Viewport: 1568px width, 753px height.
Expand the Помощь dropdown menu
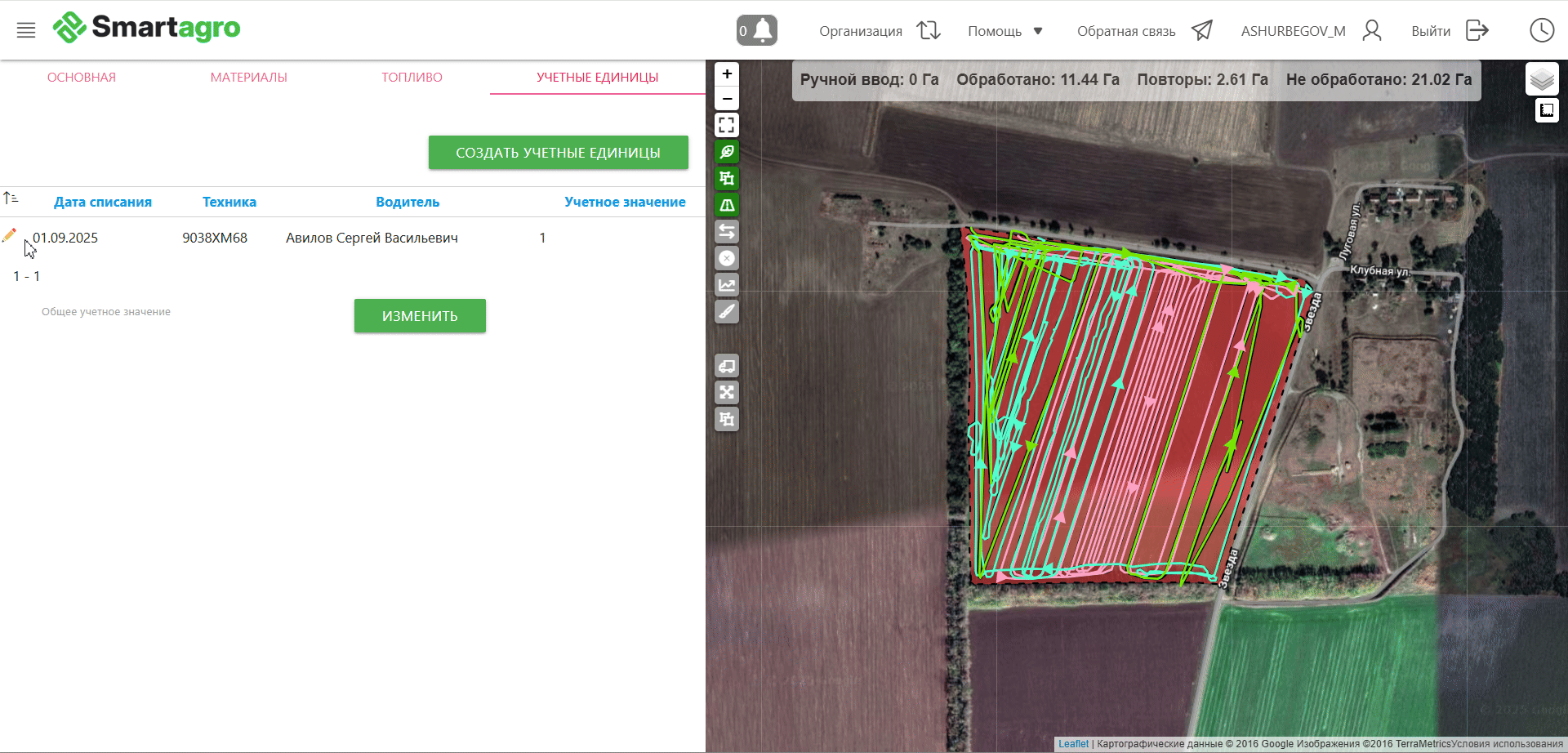click(1005, 31)
